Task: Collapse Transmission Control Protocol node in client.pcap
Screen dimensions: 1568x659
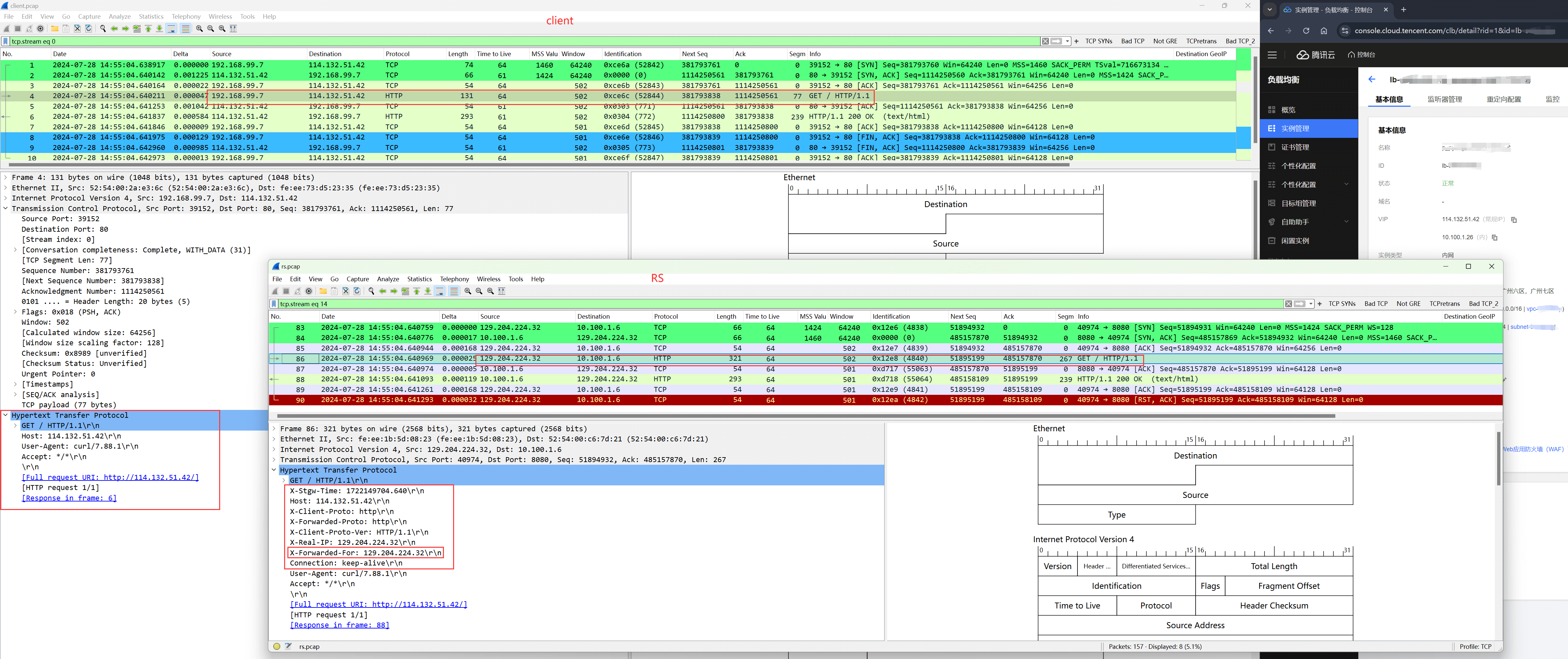Action: pyautogui.click(x=6, y=209)
